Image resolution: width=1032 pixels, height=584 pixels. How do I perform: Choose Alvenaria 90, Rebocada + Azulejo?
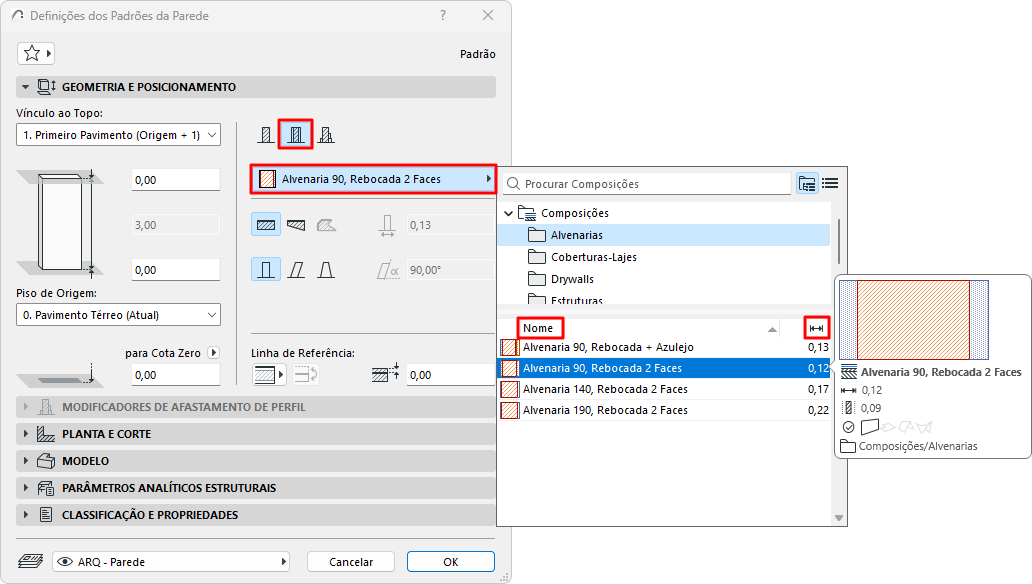click(664, 347)
